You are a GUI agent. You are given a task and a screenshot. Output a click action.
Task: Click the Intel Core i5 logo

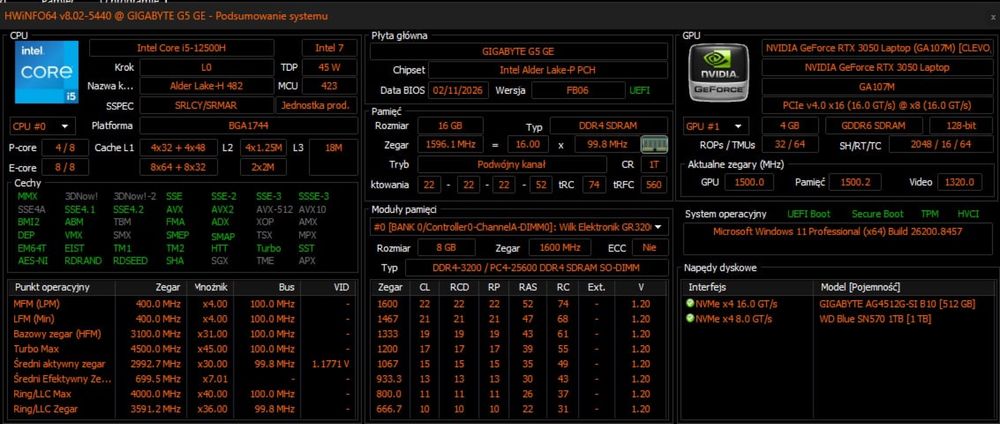[x=47, y=72]
